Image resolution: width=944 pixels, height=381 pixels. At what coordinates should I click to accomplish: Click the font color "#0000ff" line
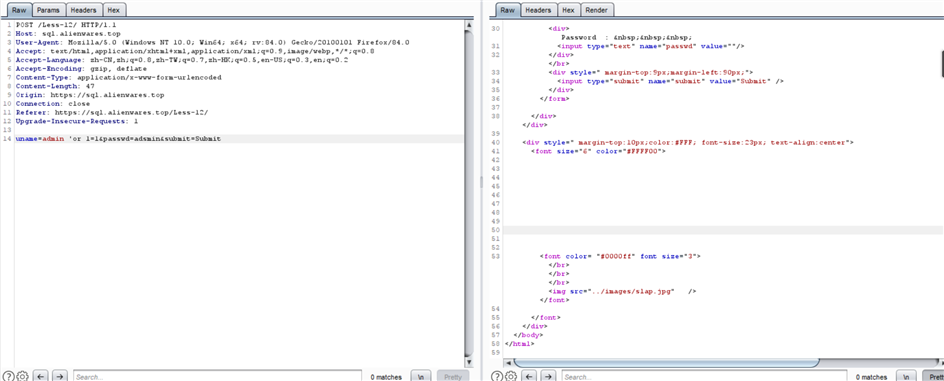(620, 256)
